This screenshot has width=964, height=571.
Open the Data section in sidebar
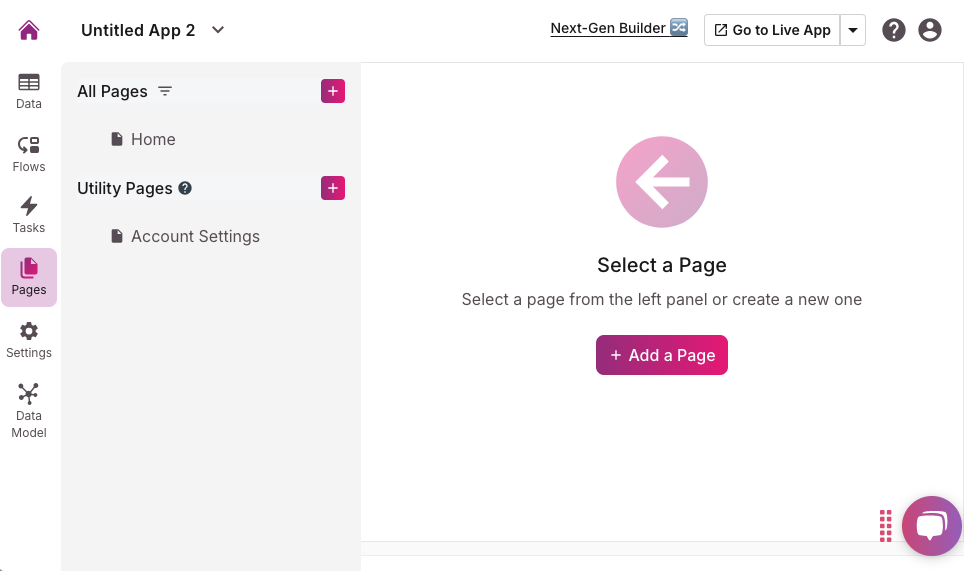[x=29, y=91]
